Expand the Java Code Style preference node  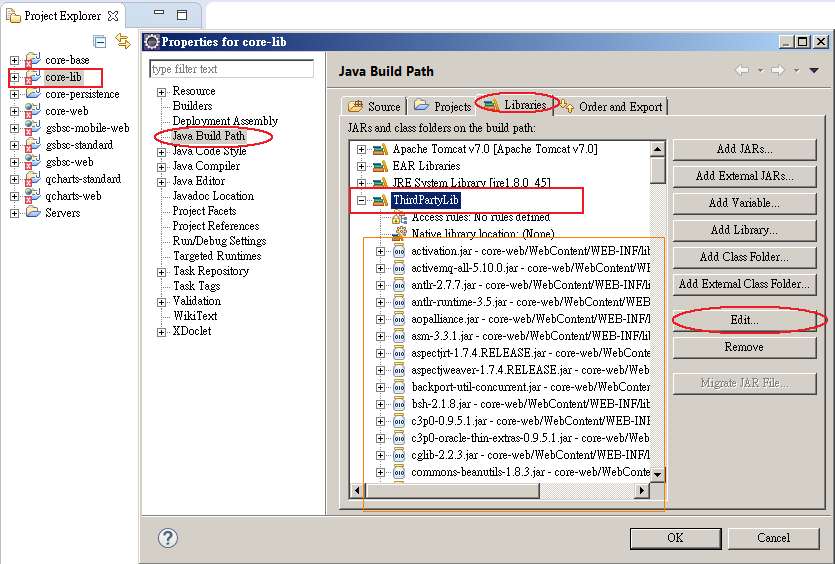tap(162, 152)
